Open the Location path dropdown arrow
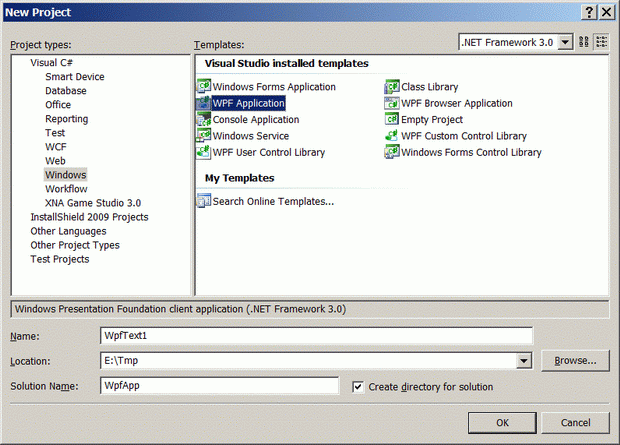620x445 pixels. coord(524,361)
